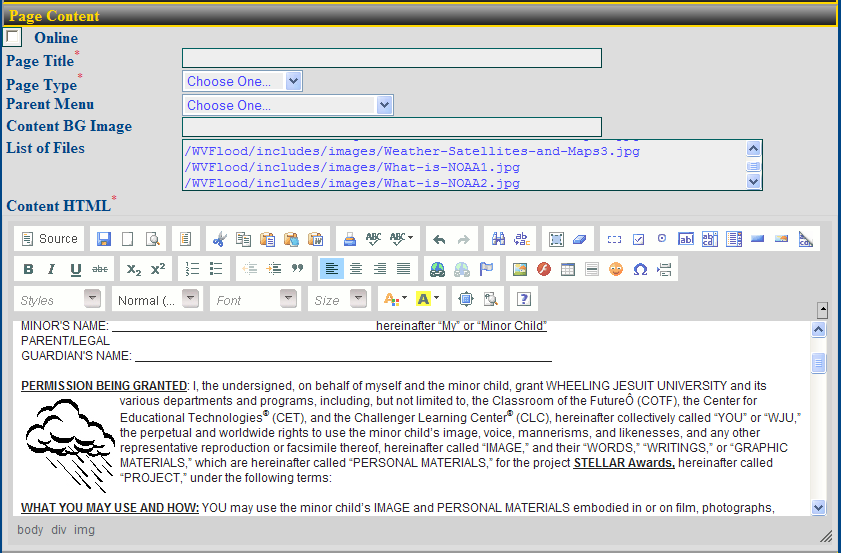Click the Cut scissors icon

(219, 239)
